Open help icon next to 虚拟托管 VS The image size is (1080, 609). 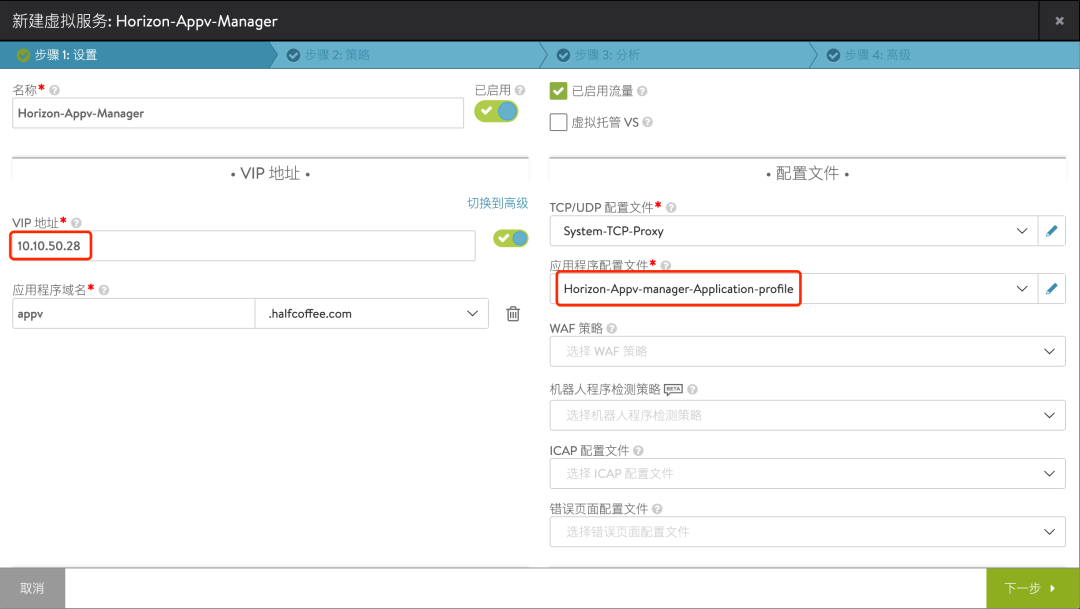coord(647,123)
